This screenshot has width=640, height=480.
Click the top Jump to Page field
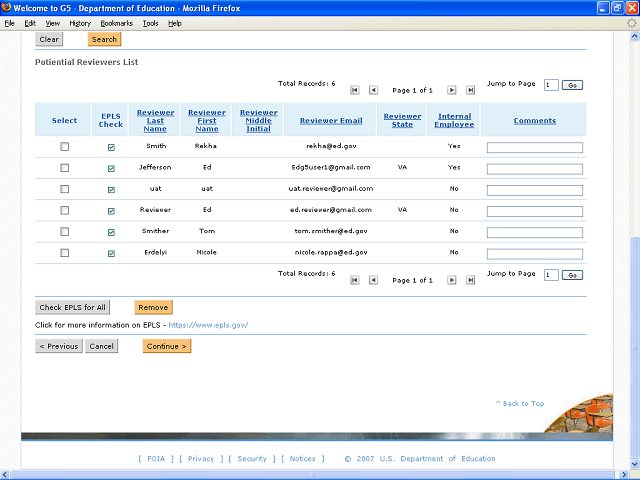coord(551,85)
